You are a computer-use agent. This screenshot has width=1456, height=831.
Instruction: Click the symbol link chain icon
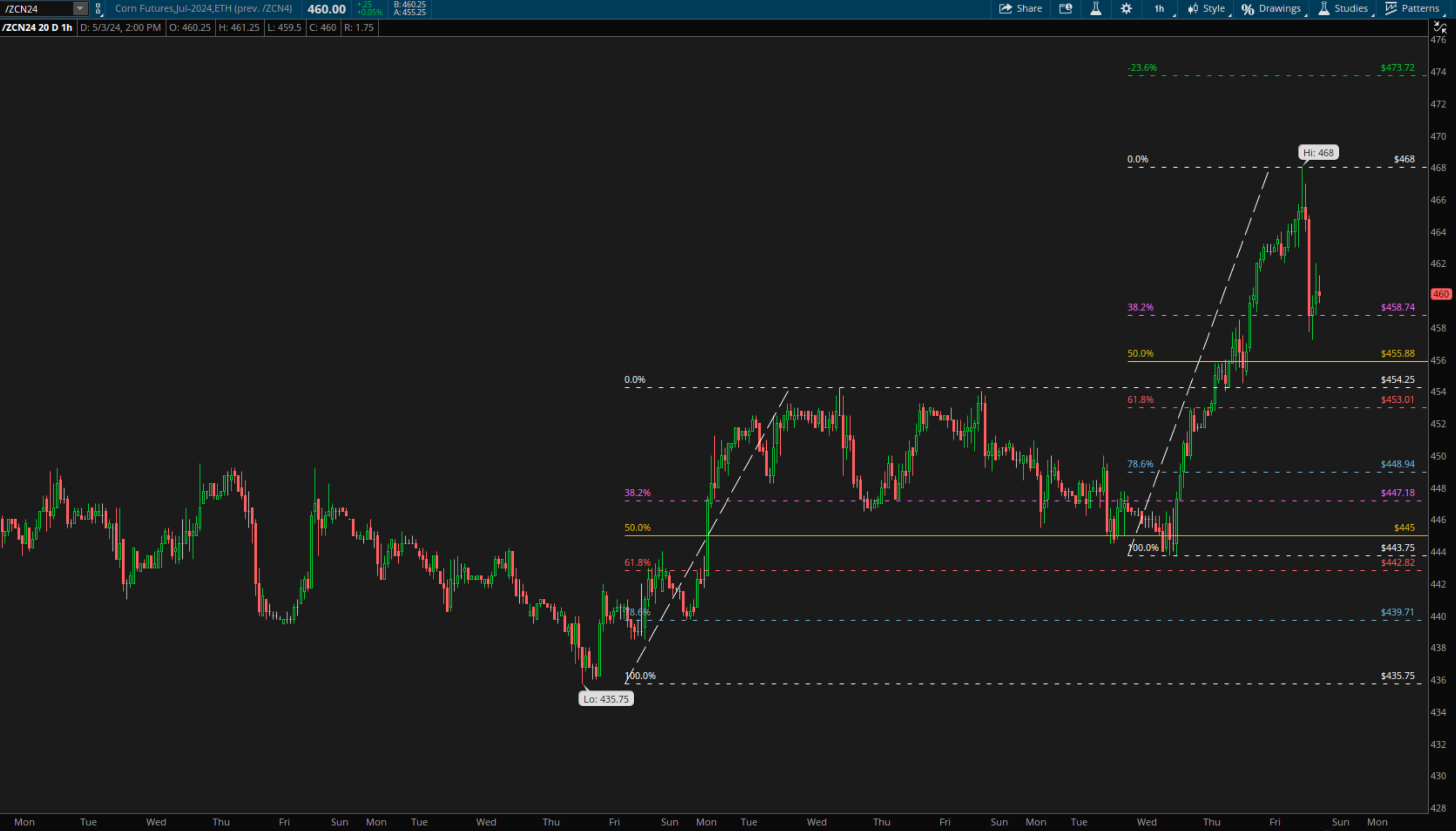pyautogui.click(x=98, y=9)
